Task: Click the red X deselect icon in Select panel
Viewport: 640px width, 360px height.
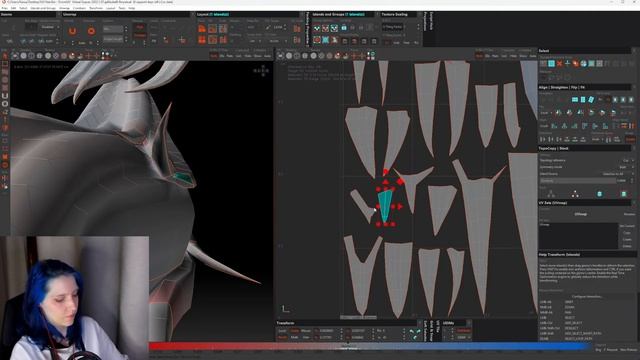Action: (559, 64)
